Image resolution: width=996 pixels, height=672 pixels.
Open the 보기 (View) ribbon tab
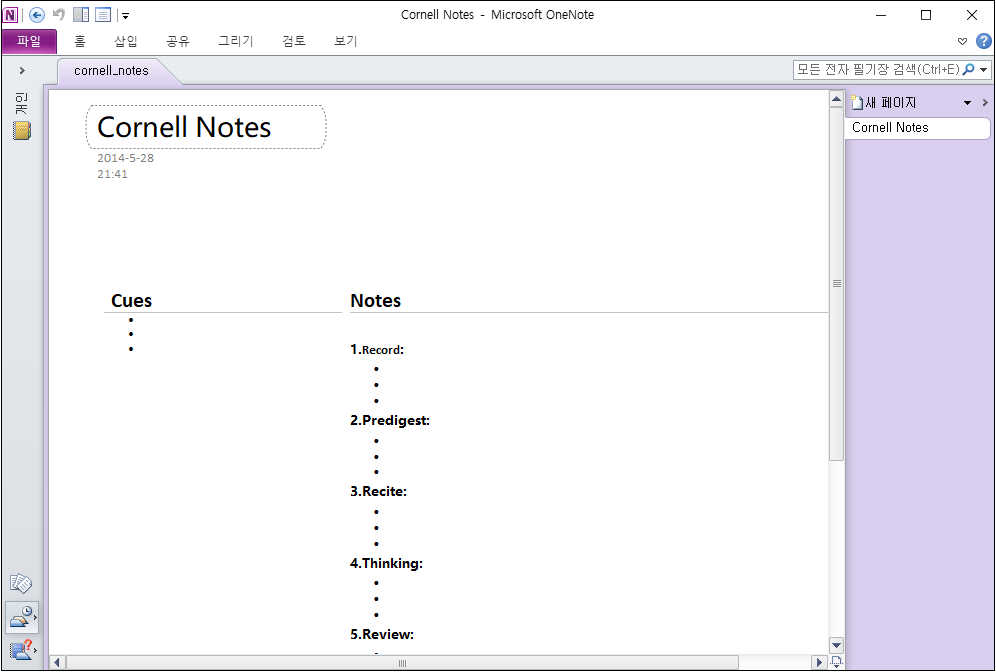(346, 41)
